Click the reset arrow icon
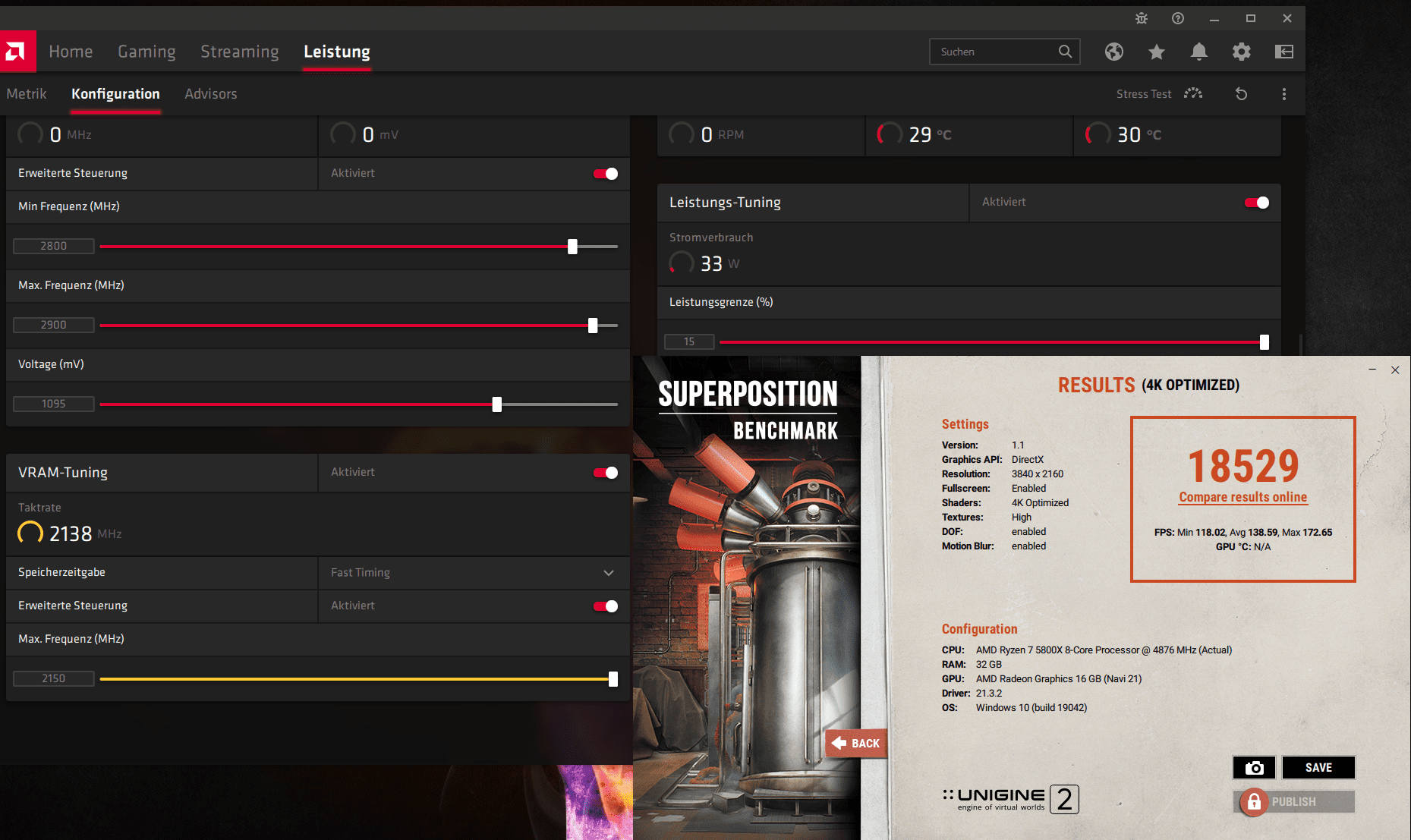The image size is (1411, 840). pyautogui.click(x=1242, y=94)
